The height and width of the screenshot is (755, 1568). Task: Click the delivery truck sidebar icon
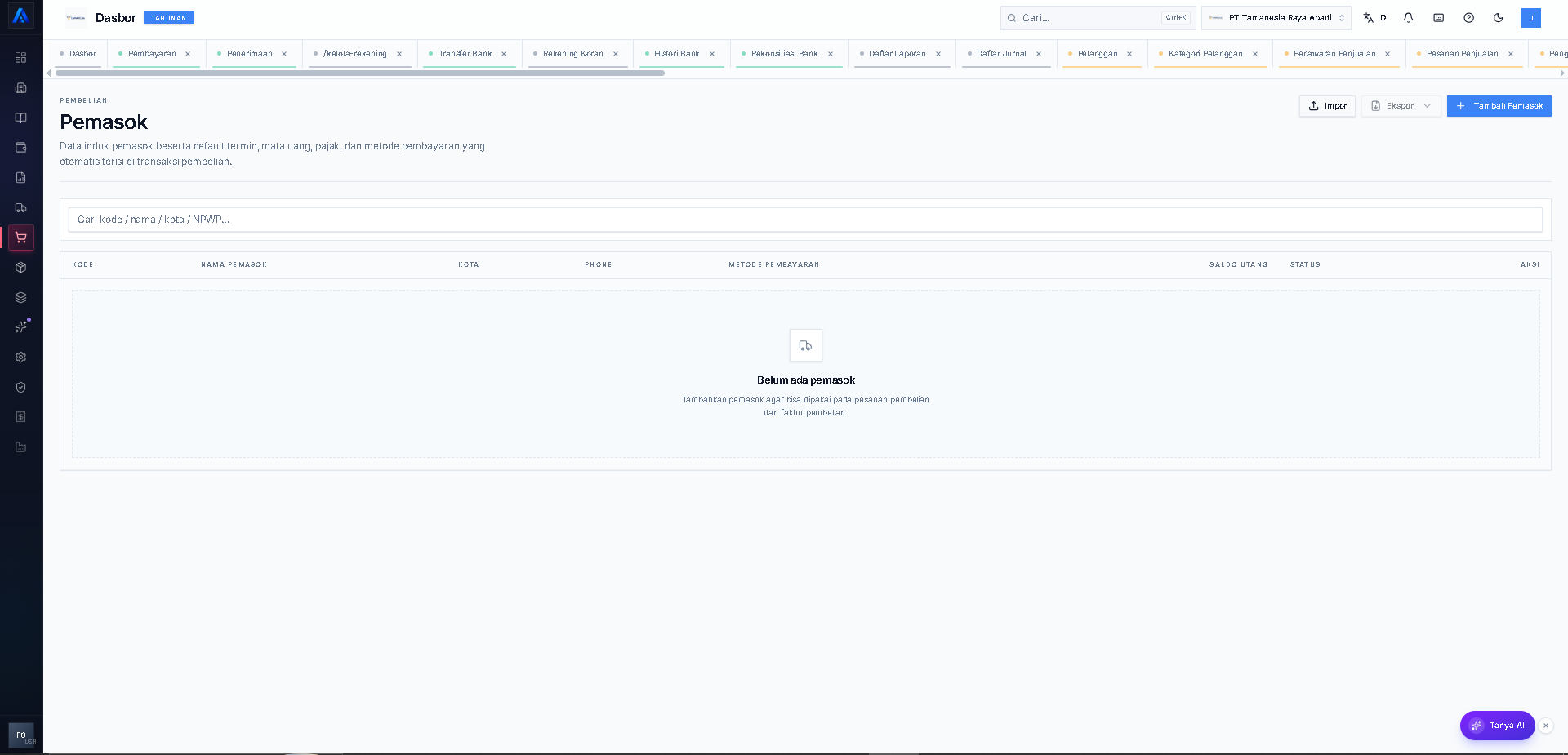click(21, 207)
